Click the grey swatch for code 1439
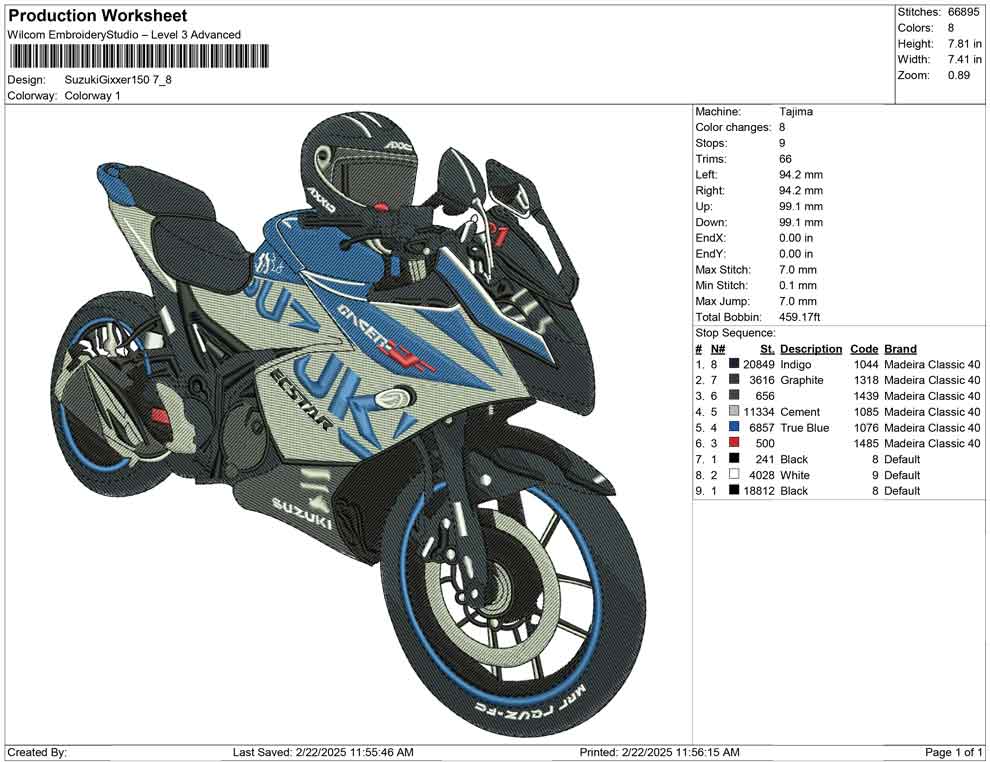 pos(734,395)
